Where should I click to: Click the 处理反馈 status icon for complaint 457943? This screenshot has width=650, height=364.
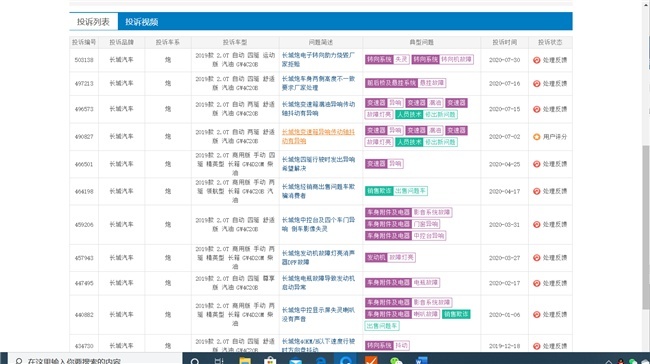(536, 257)
